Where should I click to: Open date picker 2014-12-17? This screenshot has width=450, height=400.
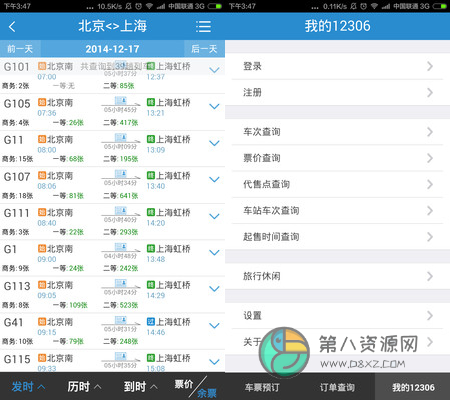click(112, 49)
